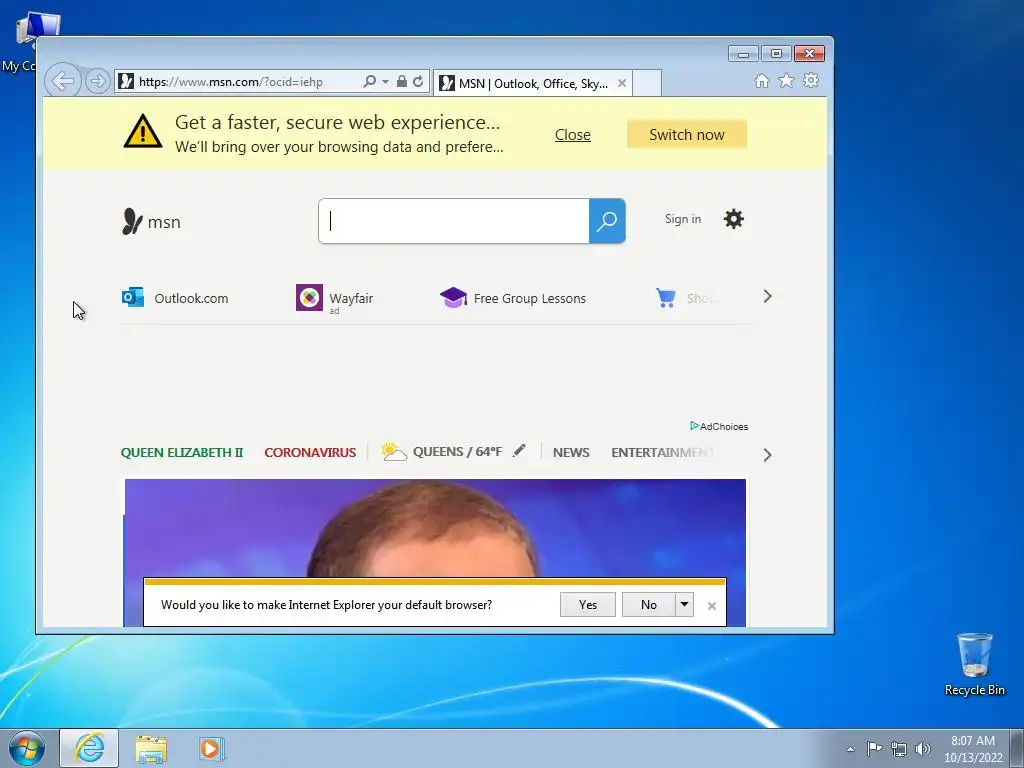The image size is (1024, 768).
Task: Open the Outlook.com shortcut
Action: tap(175, 298)
